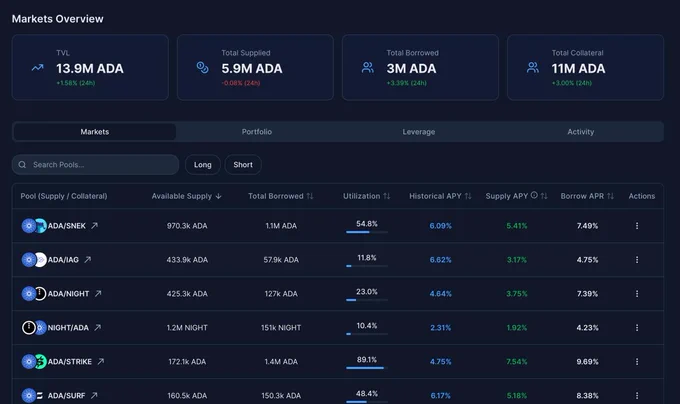Screen dimensions: 680x404
Task: Click the TVL trend arrow icon
Action: coord(38,68)
